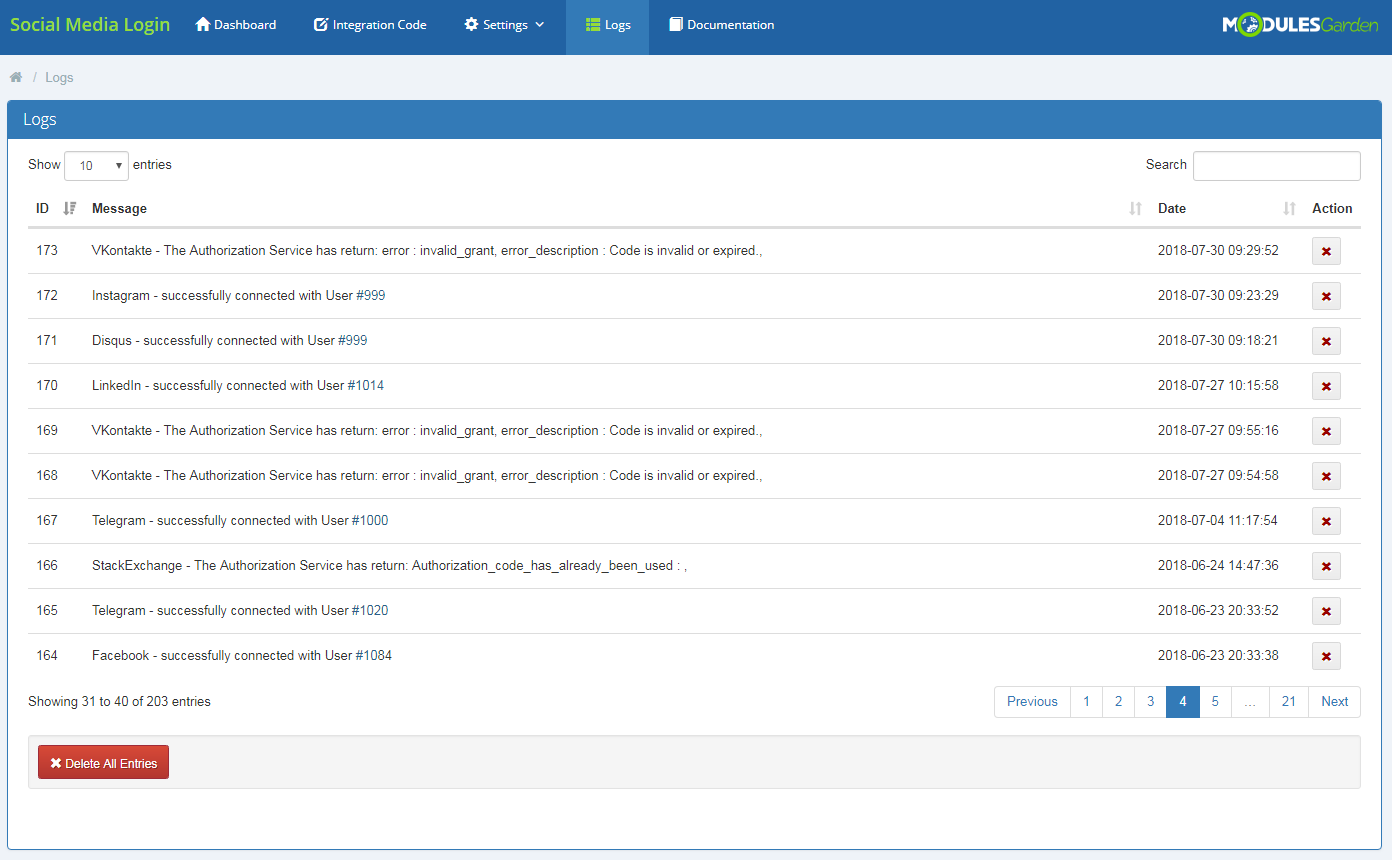Select current page 4
The height and width of the screenshot is (860, 1392).
click(1182, 702)
